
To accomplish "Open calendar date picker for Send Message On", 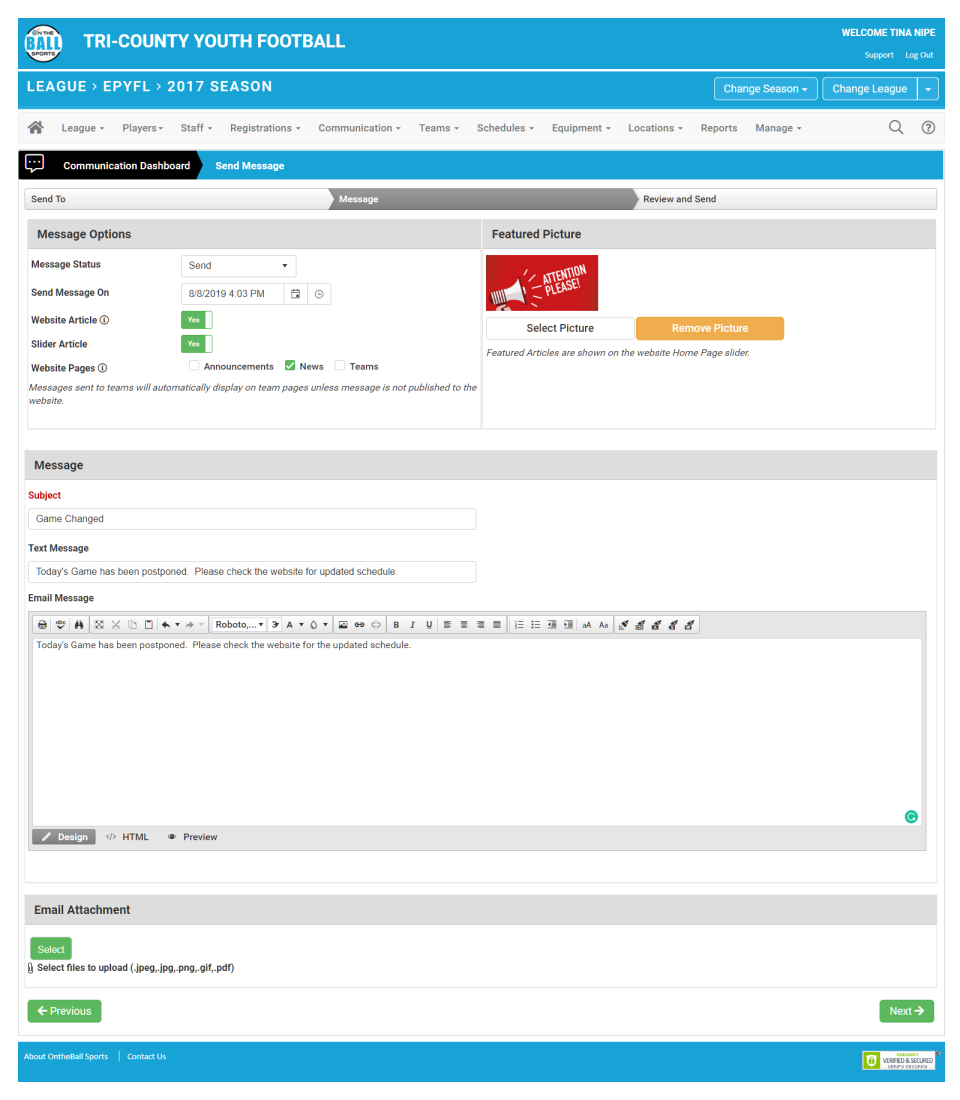I will 295,294.
